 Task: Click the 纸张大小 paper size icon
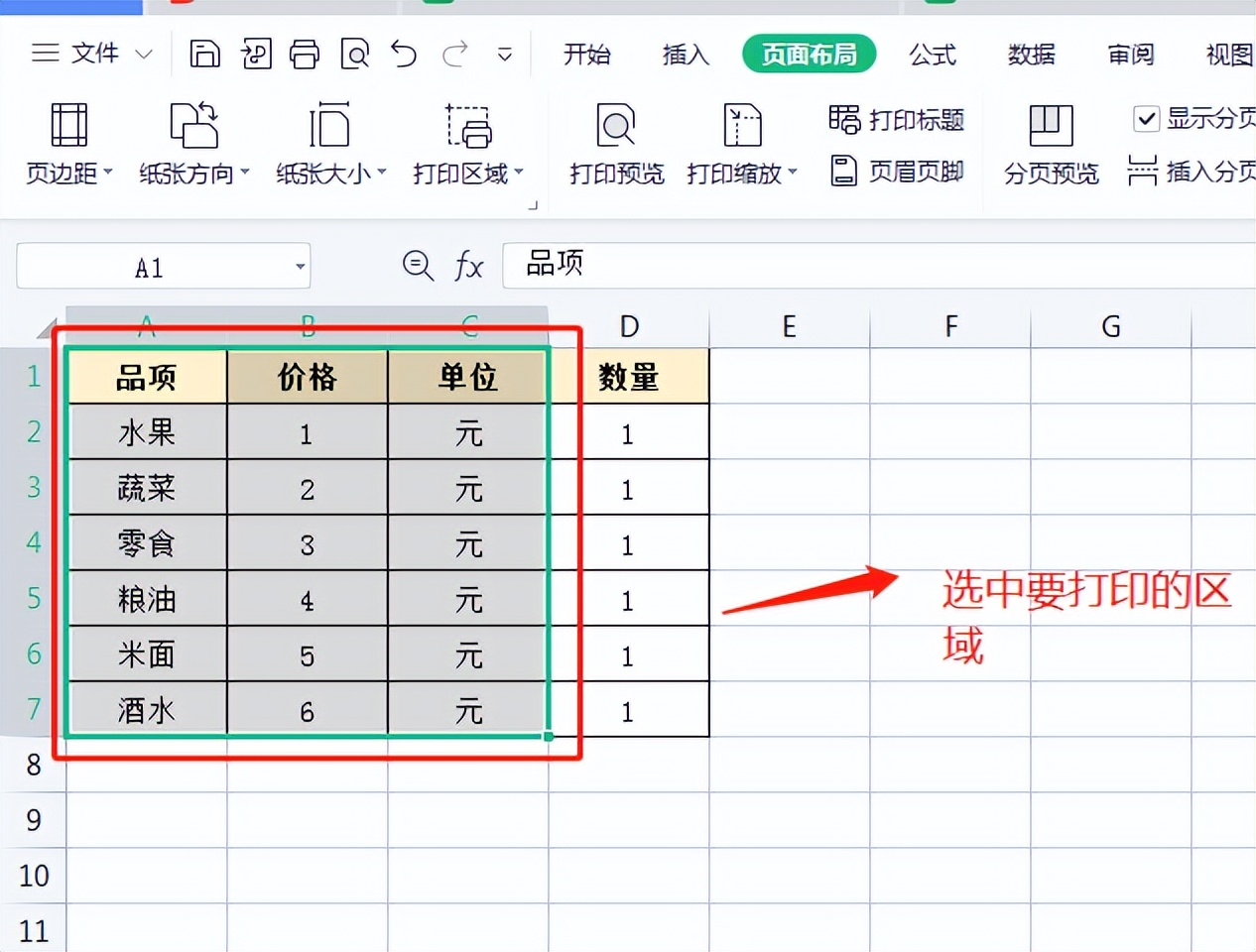pyautogui.click(x=329, y=125)
